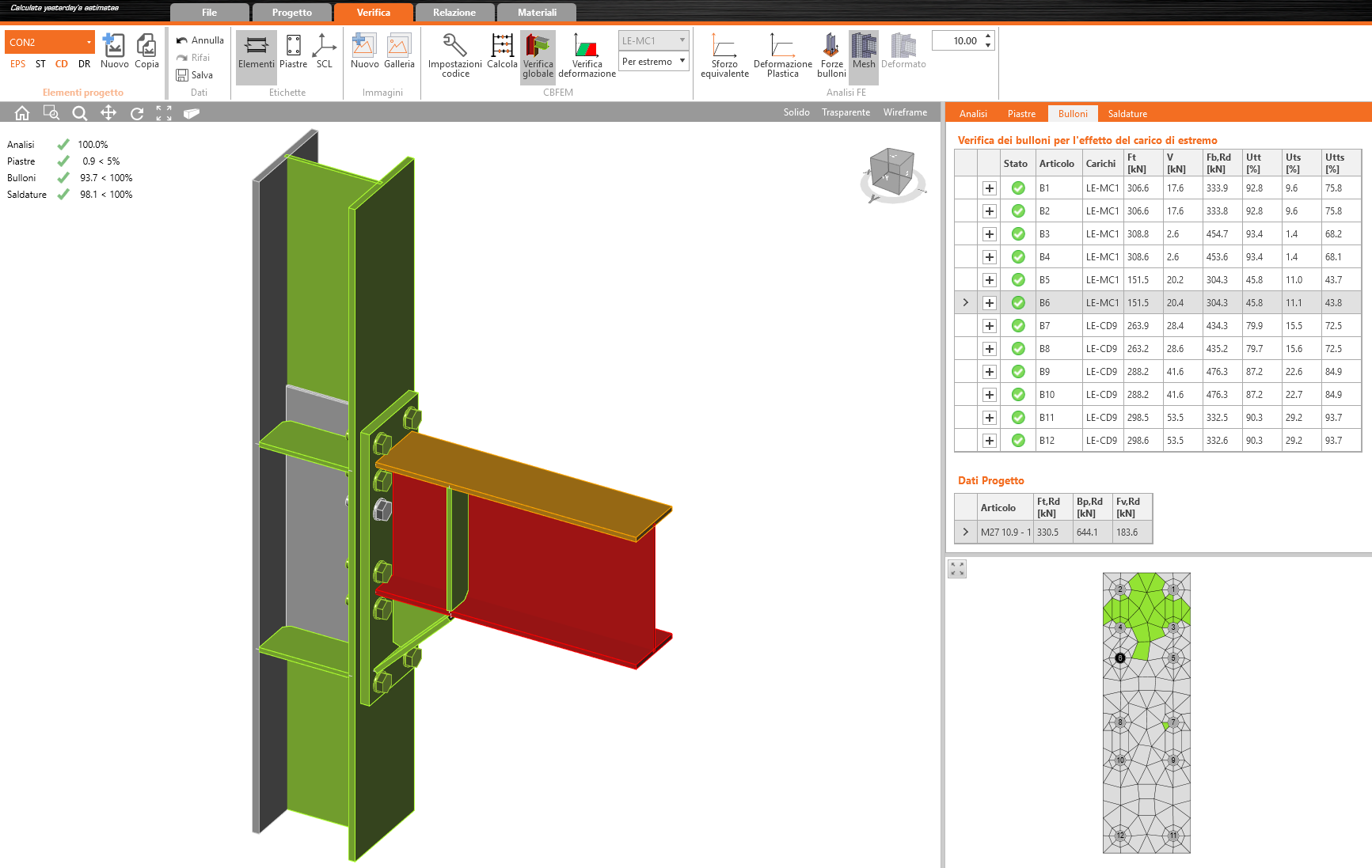This screenshot has width=1372, height=868.
Task: Expand bolt row B1 details
Action: pyautogui.click(x=989, y=188)
